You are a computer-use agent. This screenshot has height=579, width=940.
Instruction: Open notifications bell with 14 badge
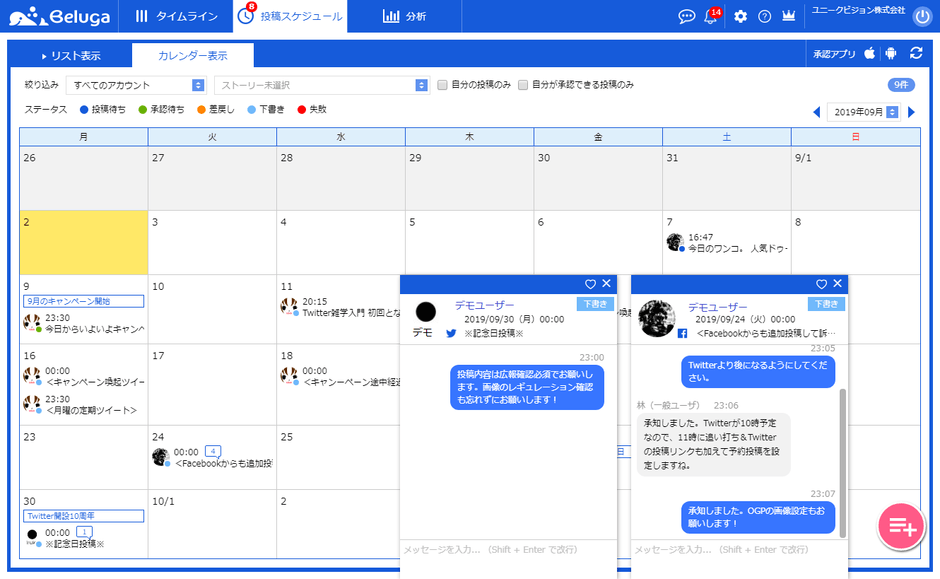tap(712, 16)
